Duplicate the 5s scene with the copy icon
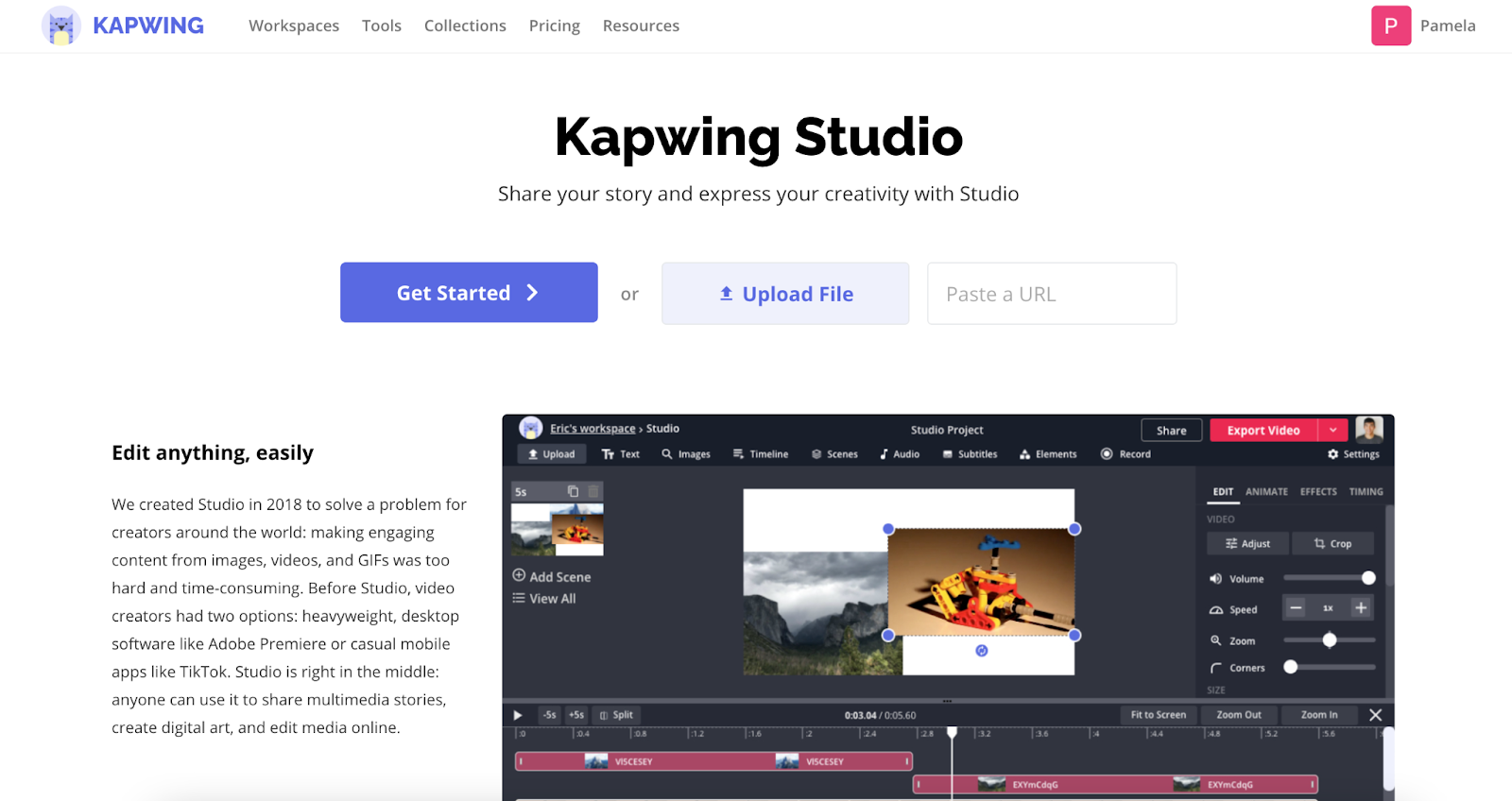Image resolution: width=1512 pixels, height=801 pixels. pyautogui.click(x=573, y=491)
